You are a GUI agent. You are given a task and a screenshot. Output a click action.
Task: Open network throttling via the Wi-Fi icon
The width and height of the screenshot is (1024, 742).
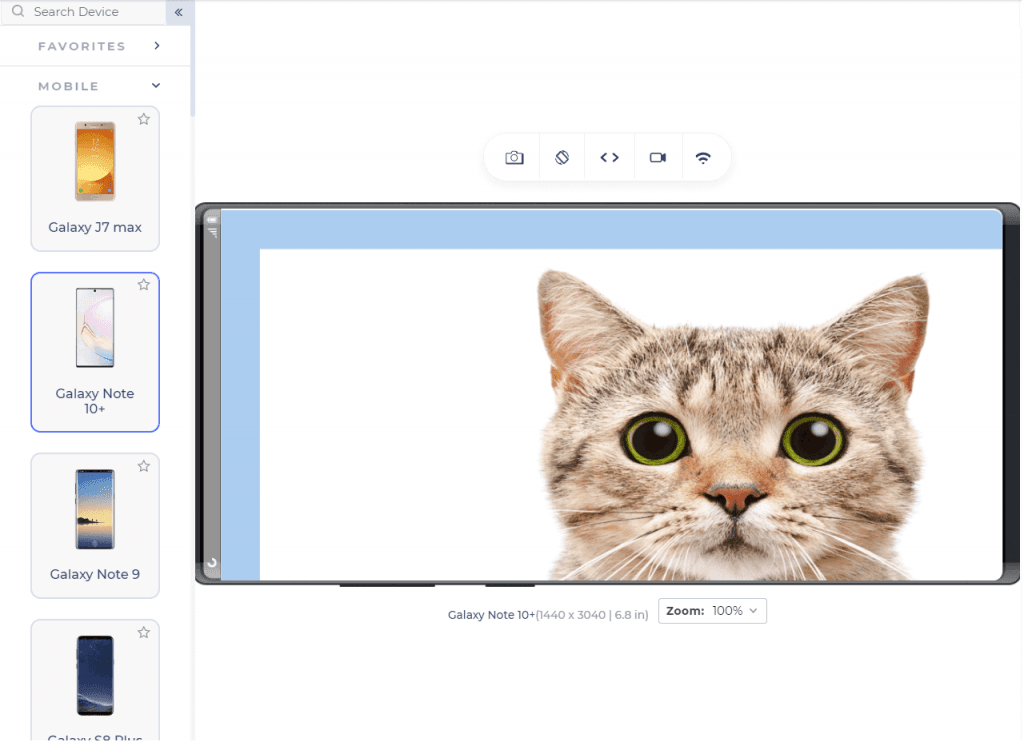703,158
